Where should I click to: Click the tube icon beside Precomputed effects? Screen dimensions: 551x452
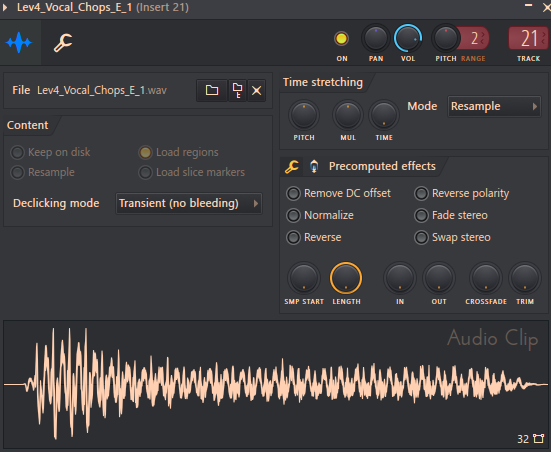314,166
